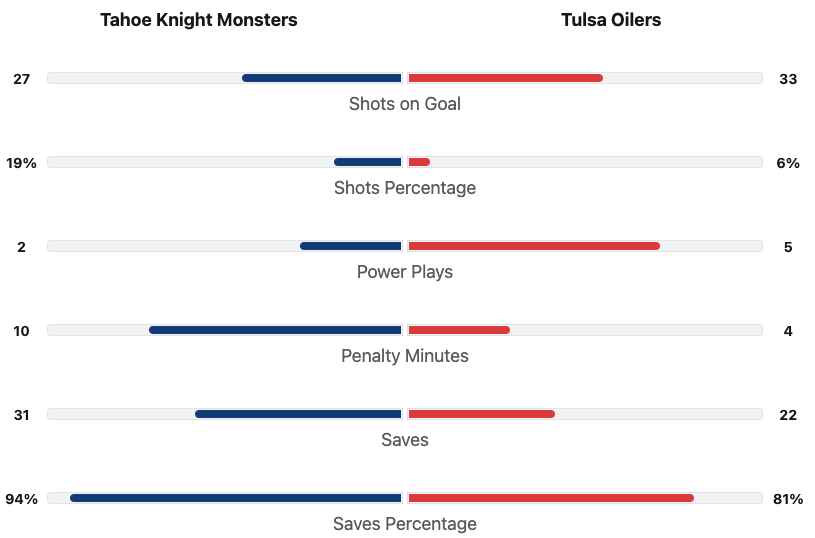Click the red Saves Percentage bar
Screen dimensions: 815x538
[x=551, y=498]
